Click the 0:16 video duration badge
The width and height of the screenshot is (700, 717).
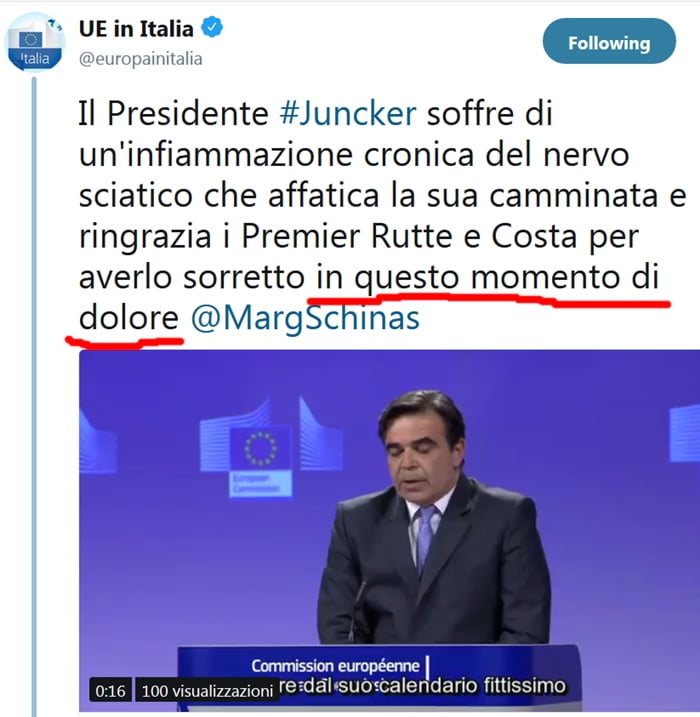click(111, 691)
